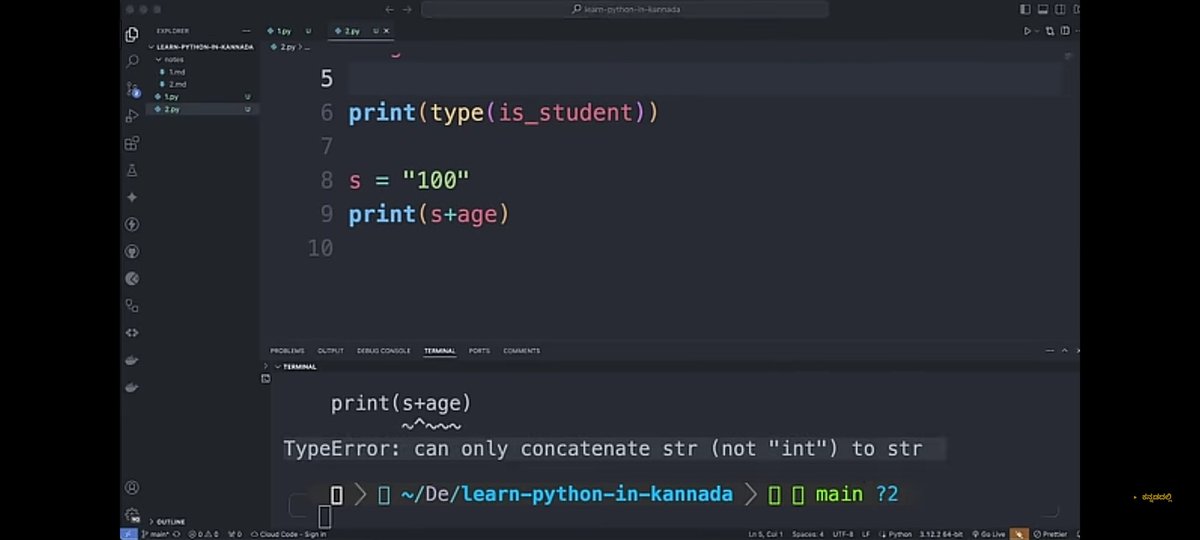The height and width of the screenshot is (540, 1200).
Task: Change indentation via Spaces: 4
Action: pos(807,534)
